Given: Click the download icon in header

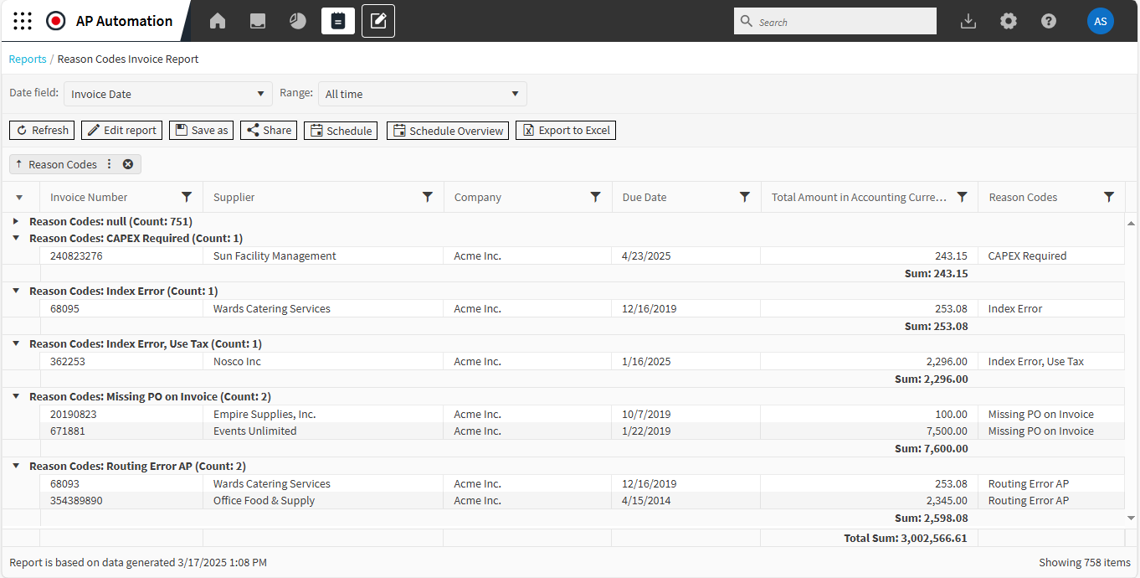Looking at the screenshot, I should (x=968, y=21).
